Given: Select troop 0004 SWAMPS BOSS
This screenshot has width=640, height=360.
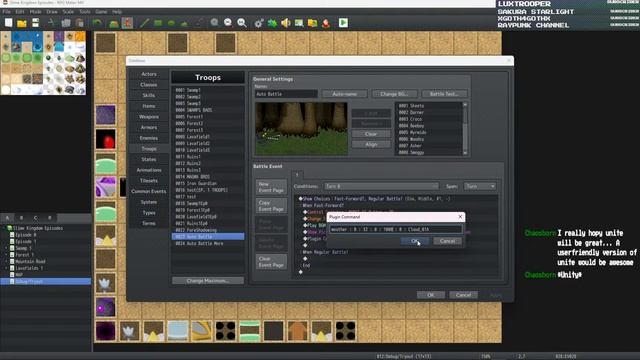Looking at the screenshot, I should click(208, 110).
